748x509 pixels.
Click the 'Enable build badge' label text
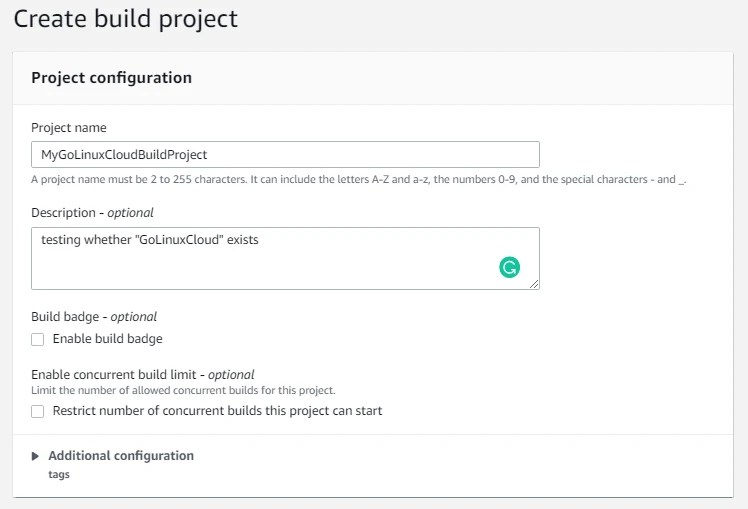(x=107, y=339)
